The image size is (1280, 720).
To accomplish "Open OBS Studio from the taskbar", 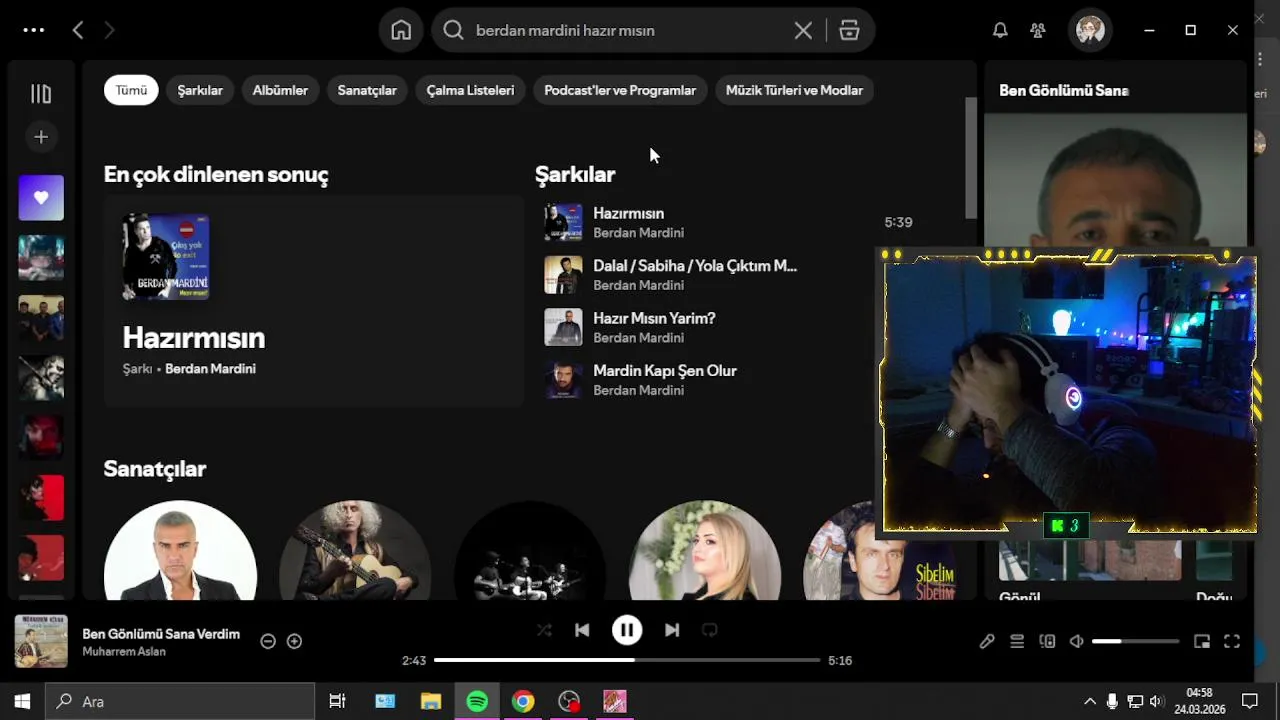I will point(569,701).
